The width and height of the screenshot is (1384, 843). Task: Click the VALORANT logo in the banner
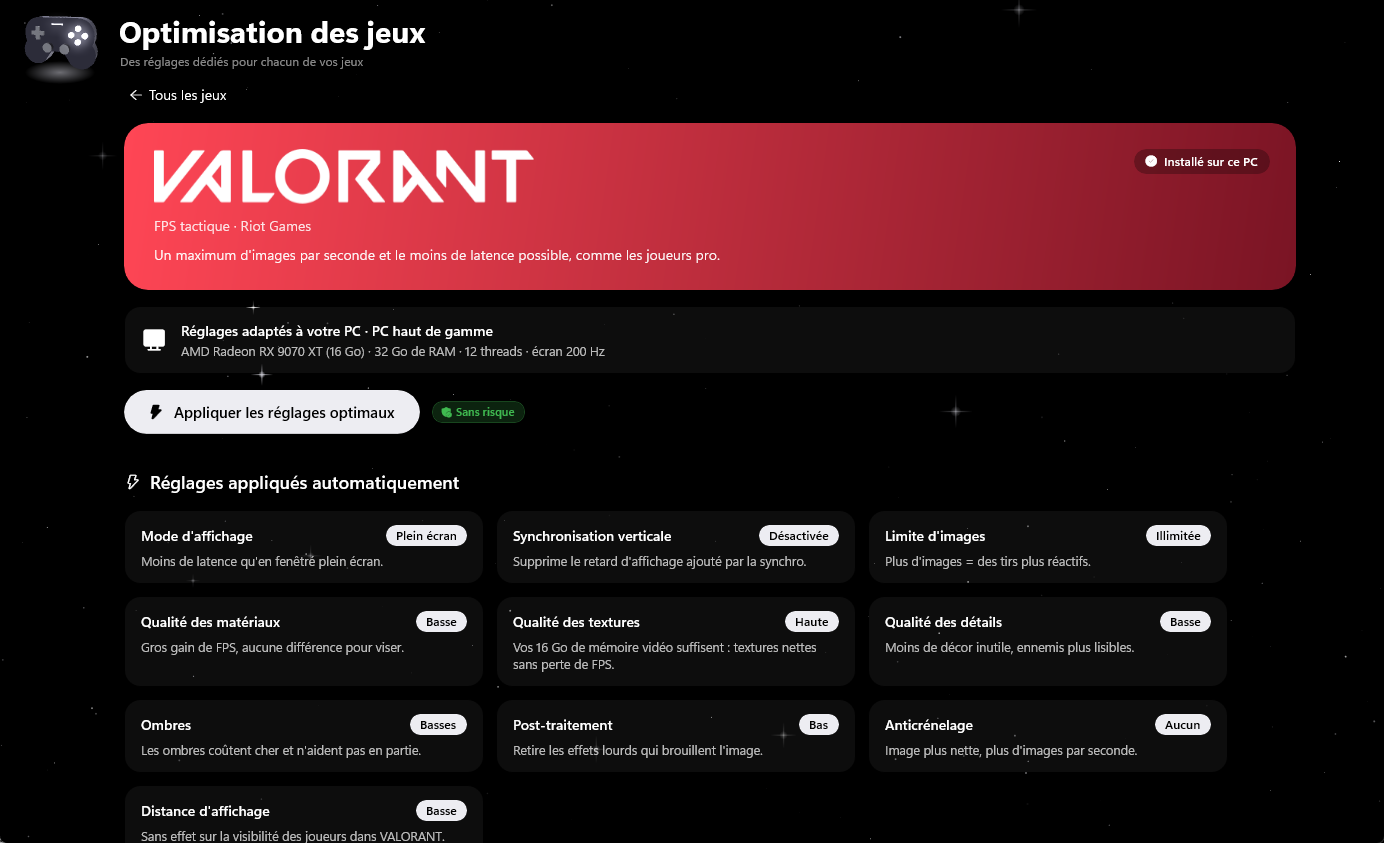click(343, 177)
